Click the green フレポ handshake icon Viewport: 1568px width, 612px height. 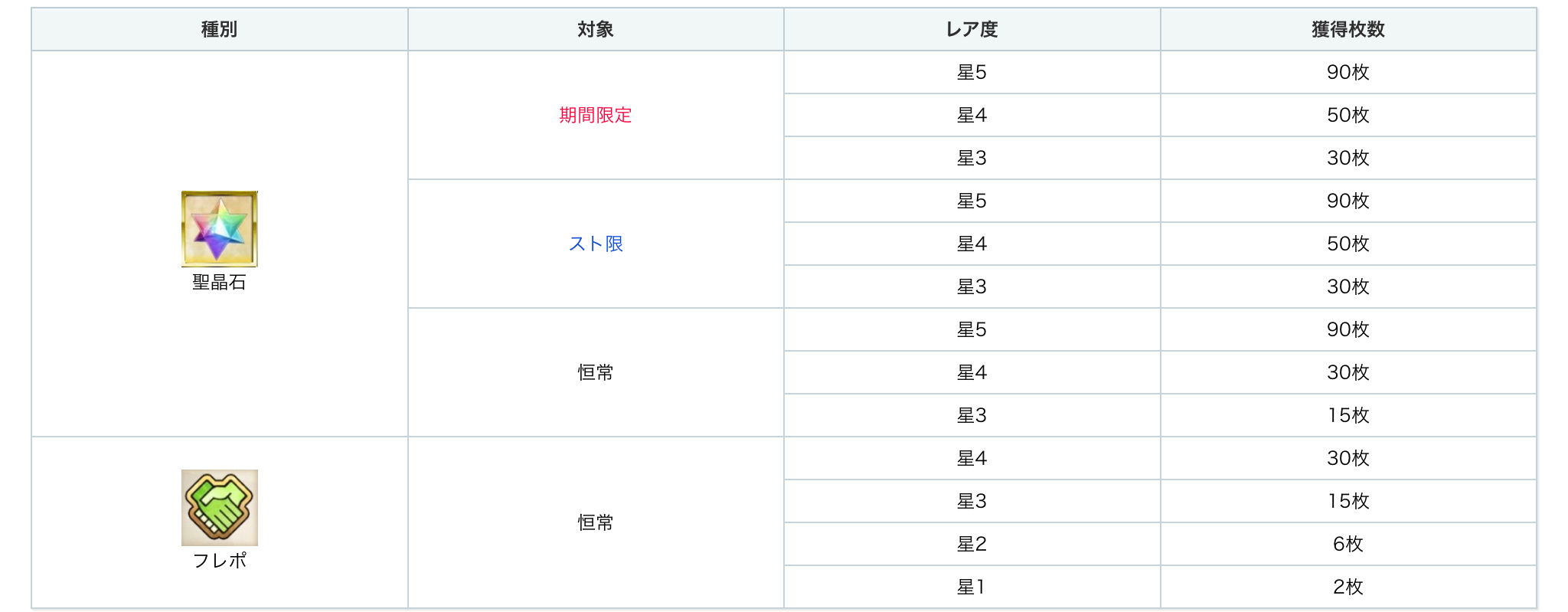coord(219,507)
